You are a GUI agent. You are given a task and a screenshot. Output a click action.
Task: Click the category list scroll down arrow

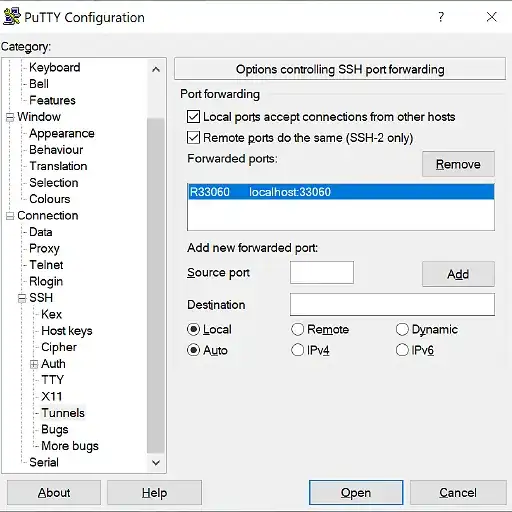pos(156,463)
